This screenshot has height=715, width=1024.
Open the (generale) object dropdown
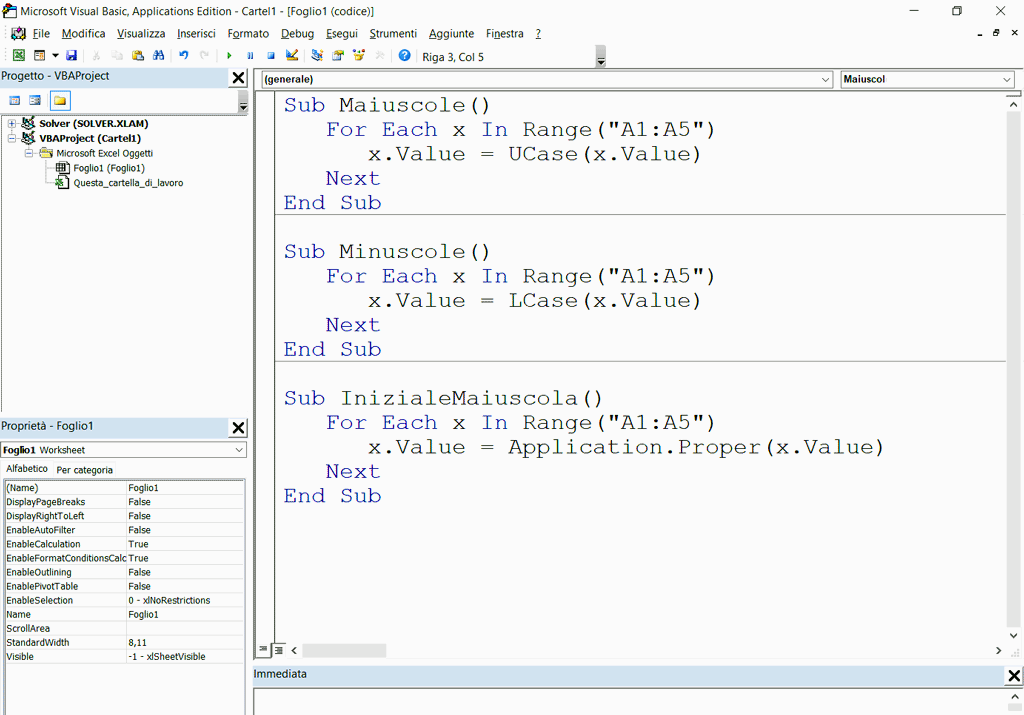click(x=547, y=79)
